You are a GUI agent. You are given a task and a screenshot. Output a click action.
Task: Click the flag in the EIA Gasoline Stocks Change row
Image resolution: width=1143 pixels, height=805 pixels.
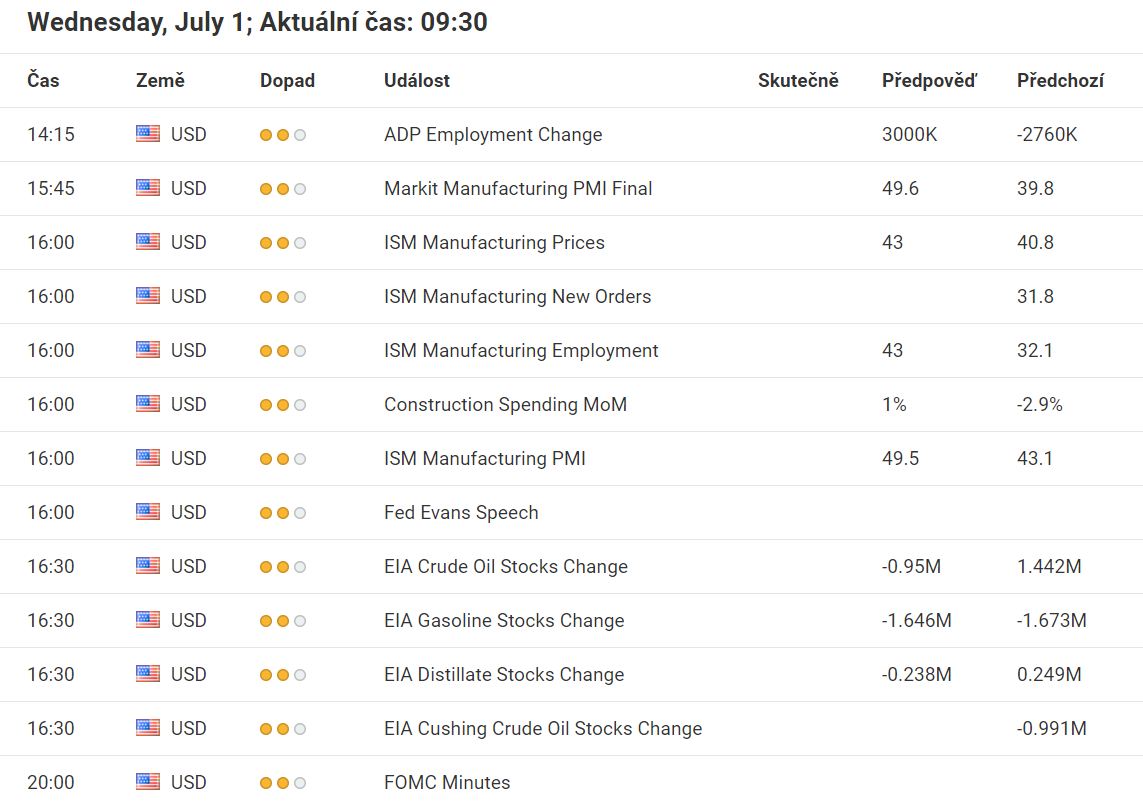(x=148, y=620)
